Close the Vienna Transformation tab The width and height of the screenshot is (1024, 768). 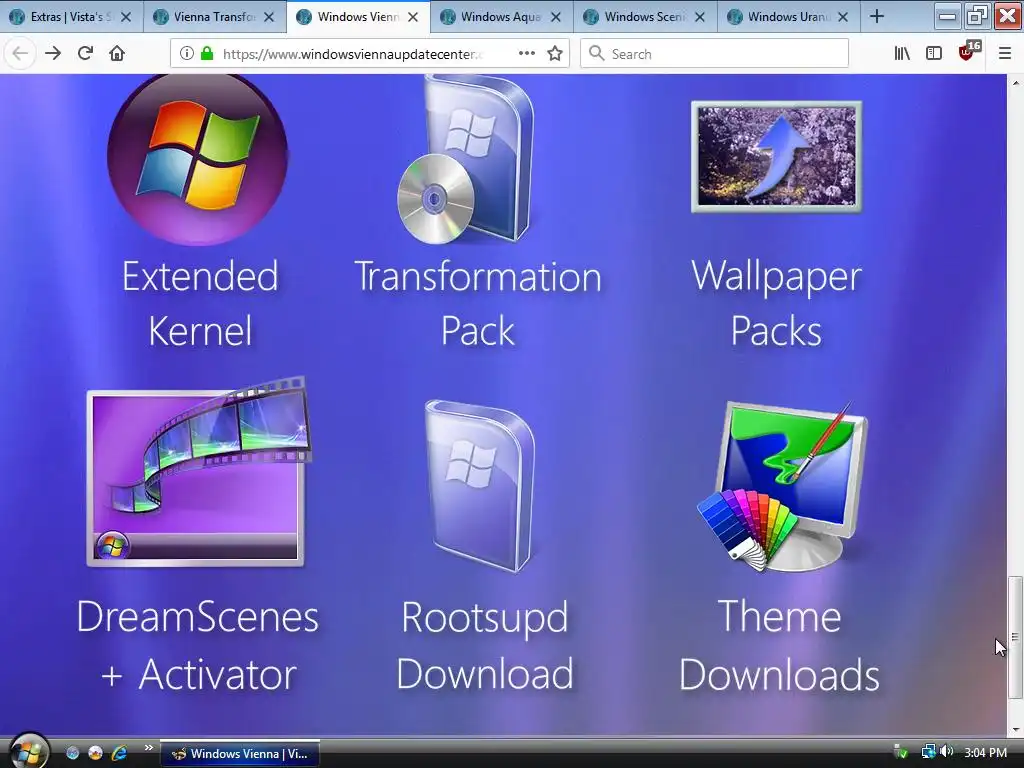point(269,17)
